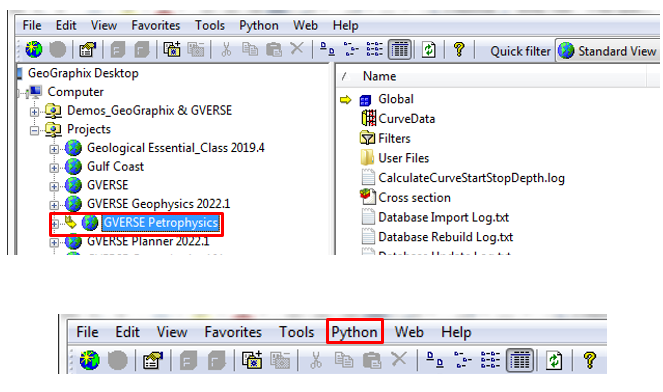Click the Refresh icon in upper toolbar
This screenshot has height=392, width=663.
(429, 49)
